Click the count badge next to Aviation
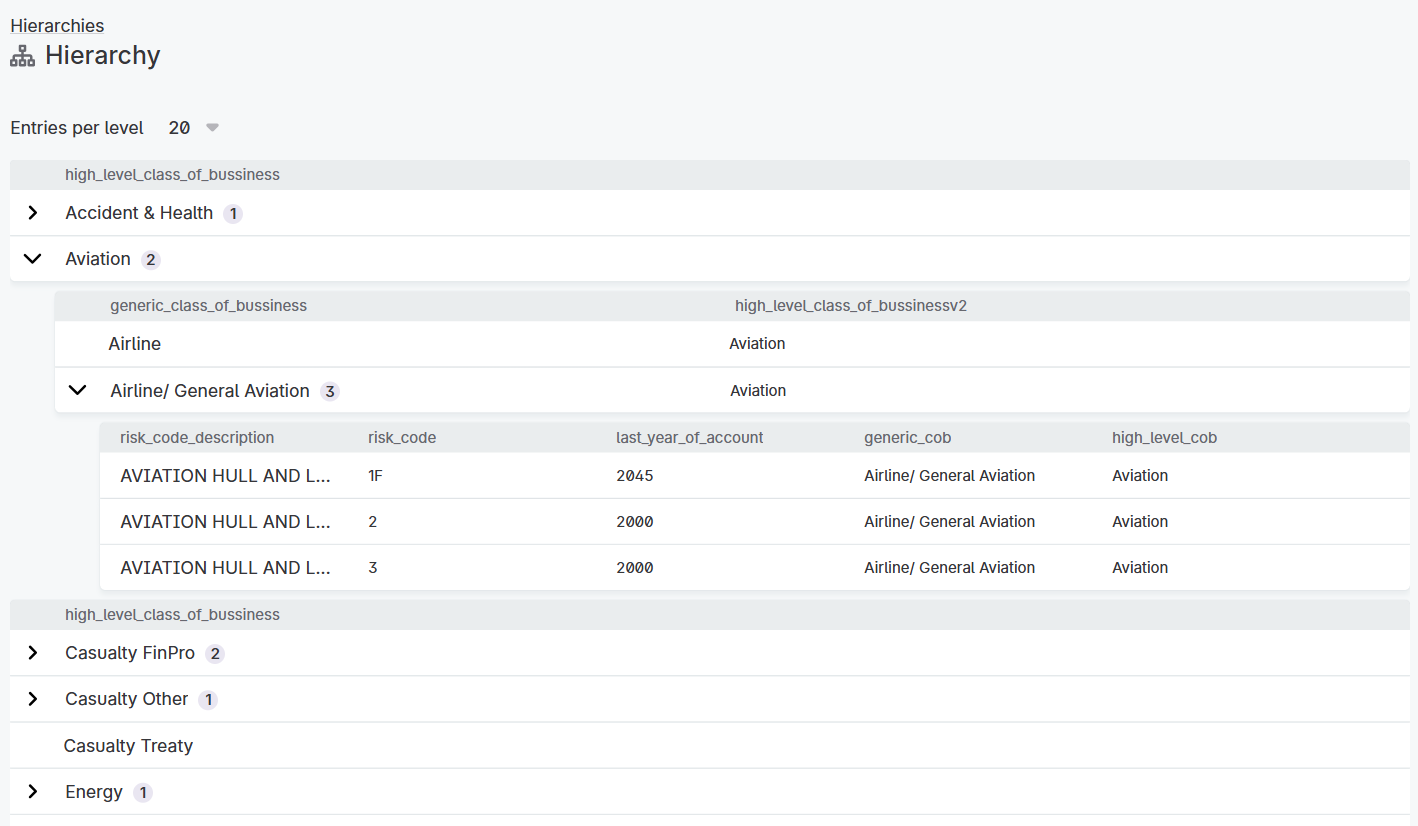1418x826 pixels. click(x=151, y=260)
